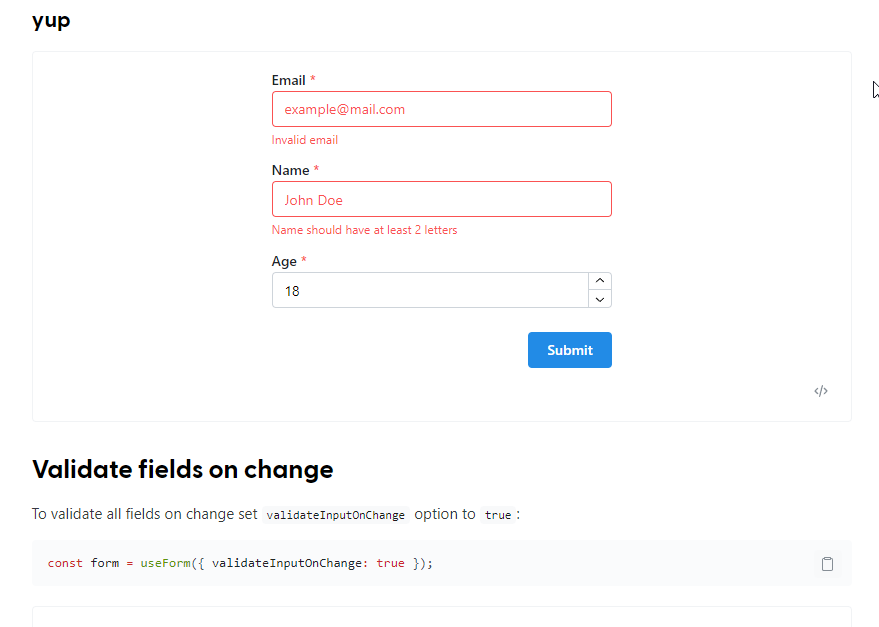
Task: Click the Invalid email error message
Action: point(304,140)
